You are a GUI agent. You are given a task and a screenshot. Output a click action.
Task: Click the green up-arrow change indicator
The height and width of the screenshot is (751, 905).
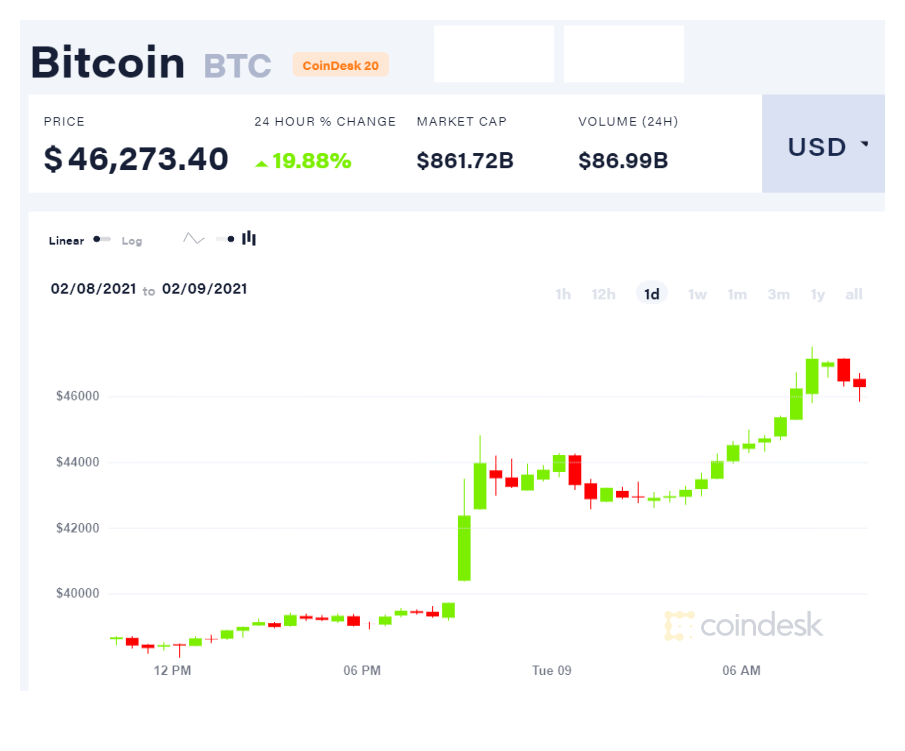click(x=261, y=164)
